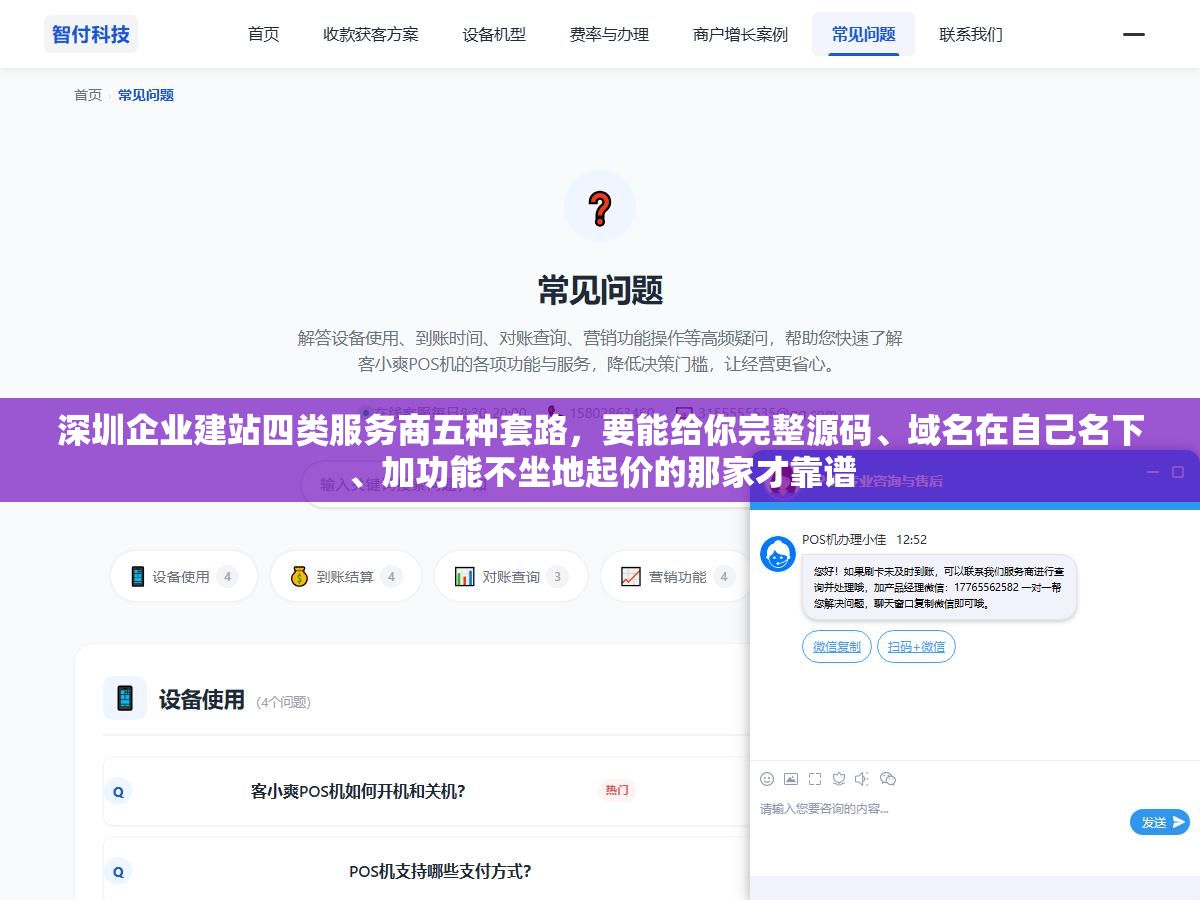Click the 发送 send button
The height and width of the screenshot is (900, 1200).
click(1160, 822)
